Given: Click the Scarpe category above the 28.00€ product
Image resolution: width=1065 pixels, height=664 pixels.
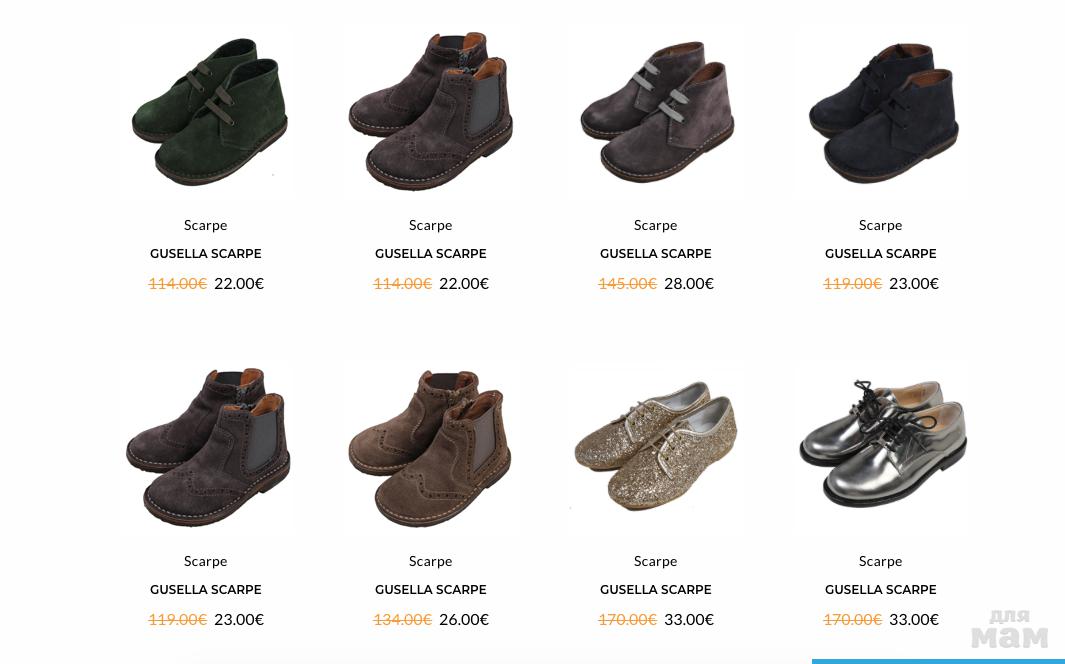Looking at the screenshot, I should (x=655, y=225).
